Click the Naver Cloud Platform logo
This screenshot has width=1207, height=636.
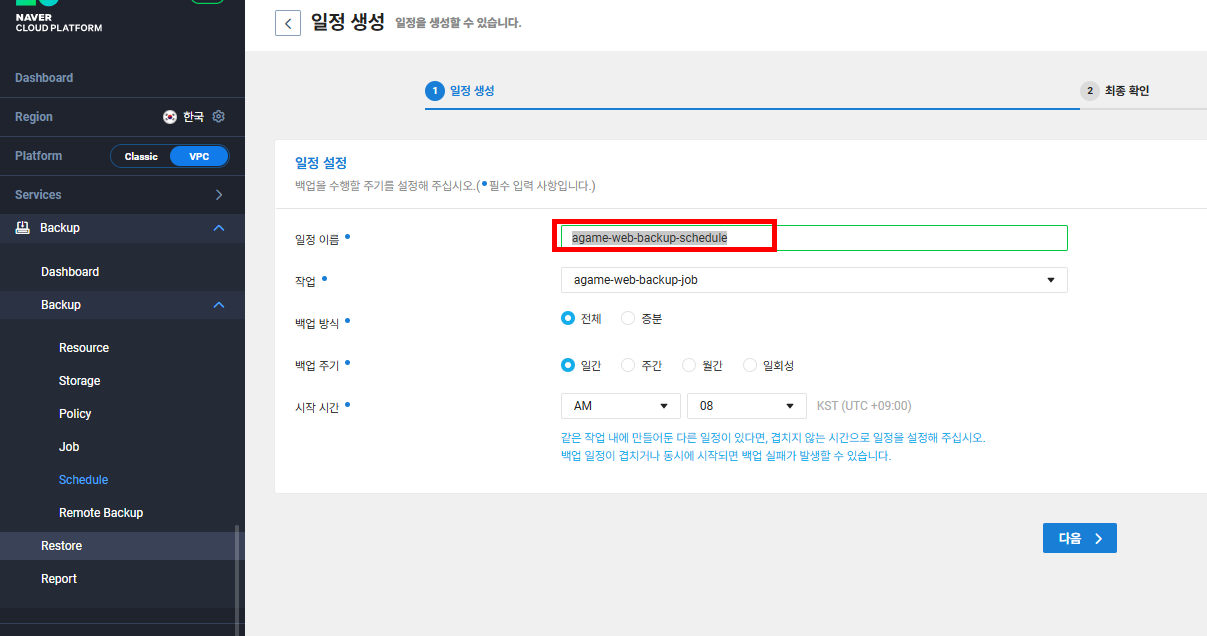pos(58,16)
